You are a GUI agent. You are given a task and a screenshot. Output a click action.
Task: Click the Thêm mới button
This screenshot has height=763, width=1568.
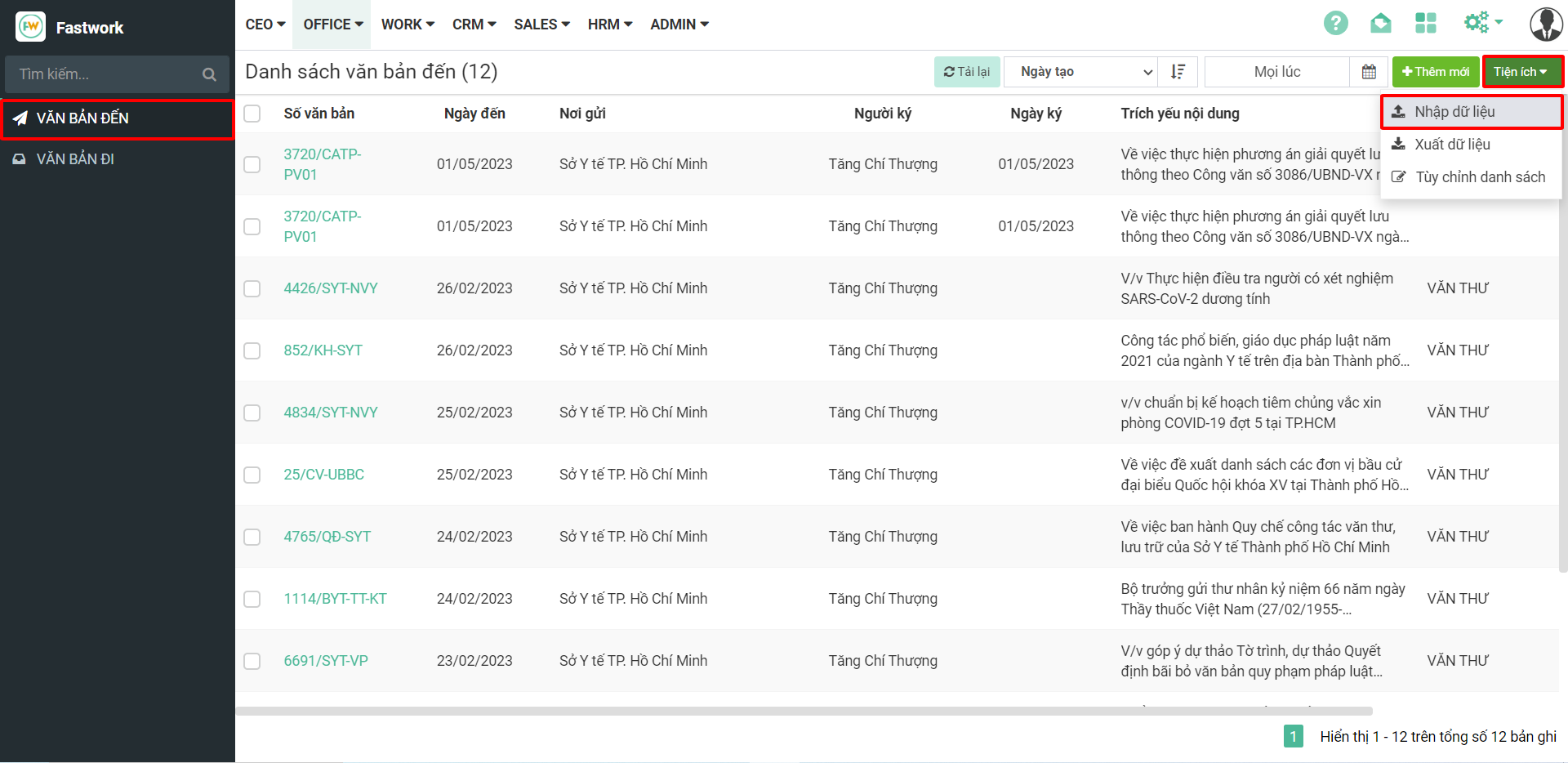coord(1435,72)
